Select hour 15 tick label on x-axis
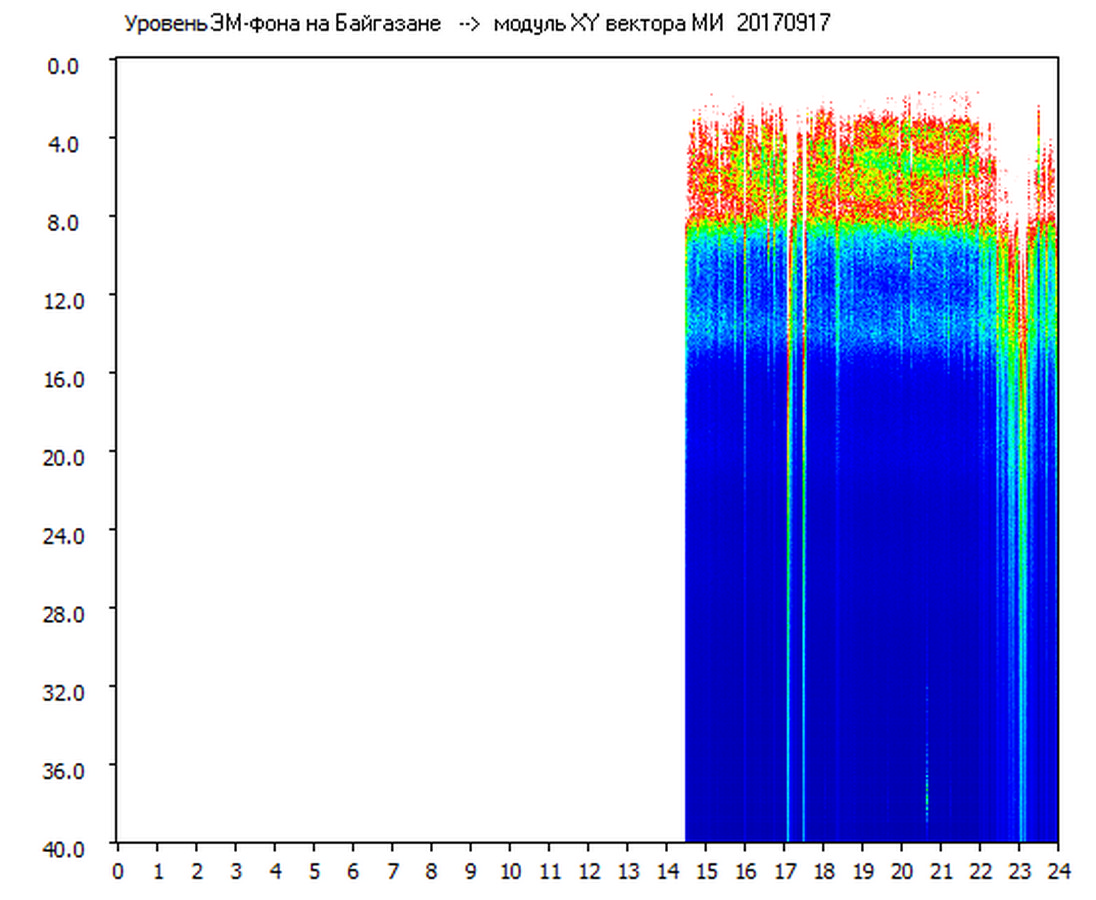Viewport: 1096px width, 900px height. click(706, 872)
